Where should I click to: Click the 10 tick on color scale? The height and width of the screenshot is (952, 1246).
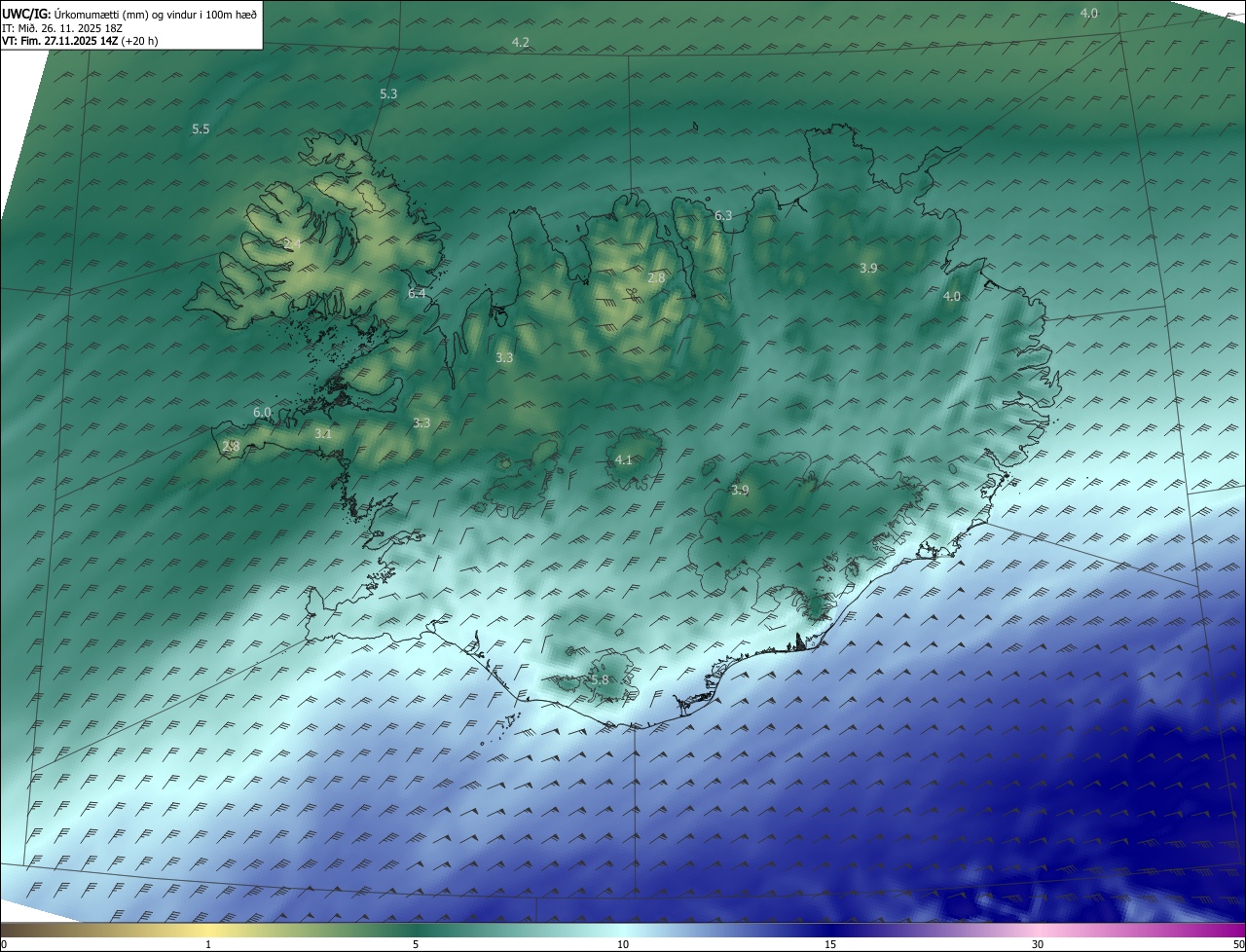pos(623,944)
